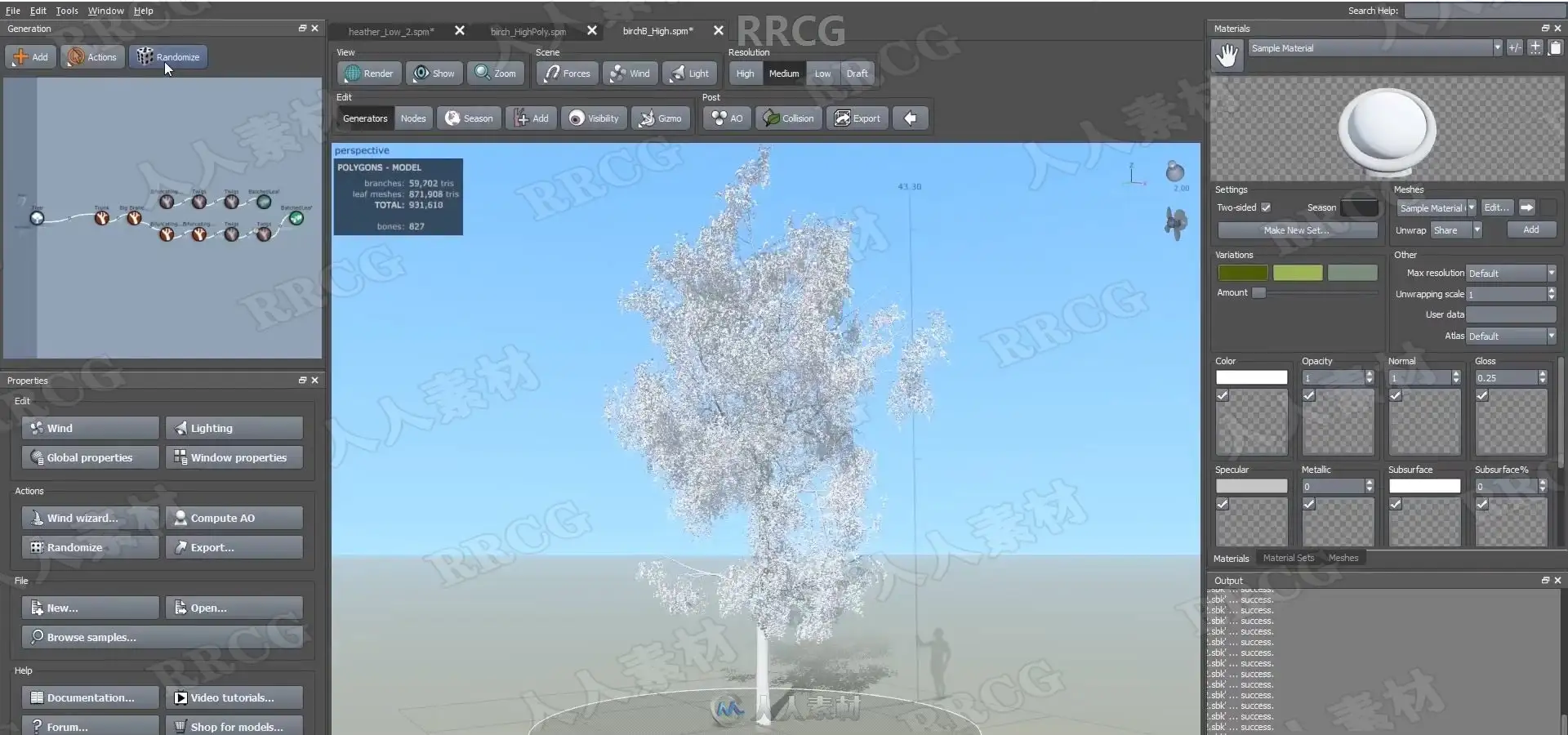
Task: Click the light sphere icon in viewport
Action: [1175, 171]
